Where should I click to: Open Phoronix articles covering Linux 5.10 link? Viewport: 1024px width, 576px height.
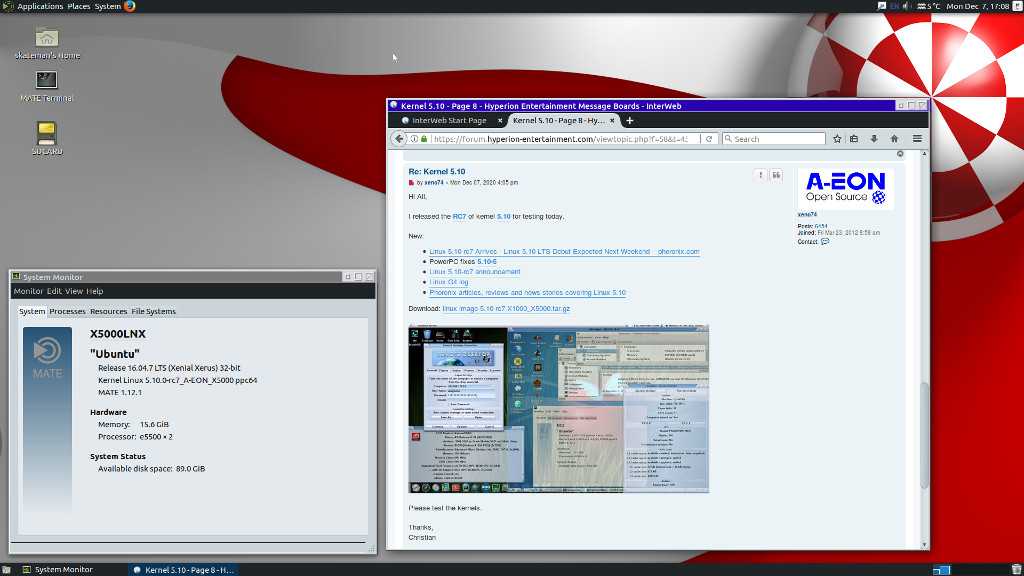tap(527, 293)
